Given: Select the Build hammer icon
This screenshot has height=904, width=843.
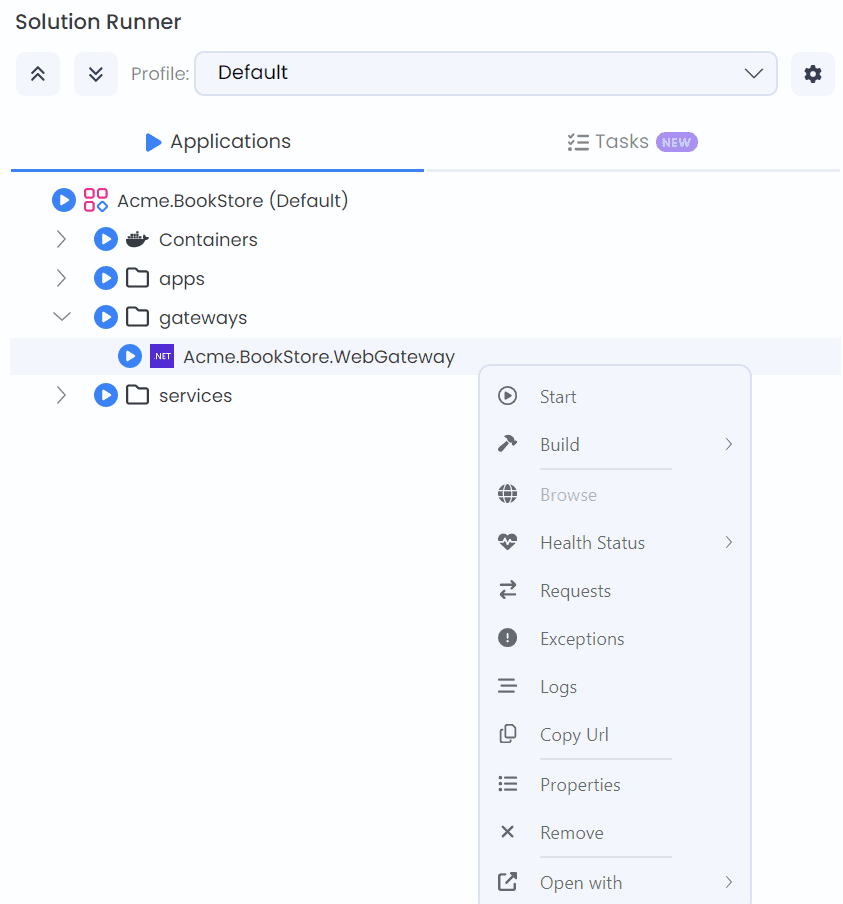Looking at the screenshot, I should (508, 444).
